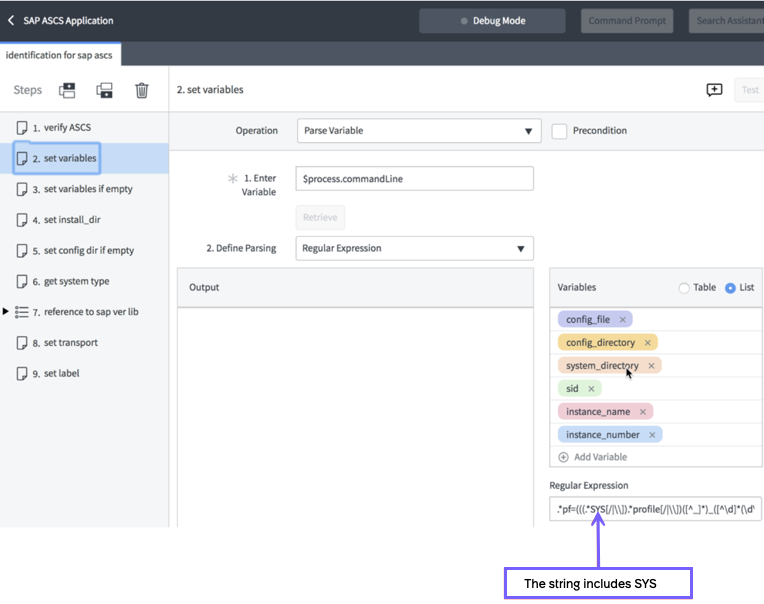Delete step with the trash can icon
764x604 pixels.
tap(142, 90)
